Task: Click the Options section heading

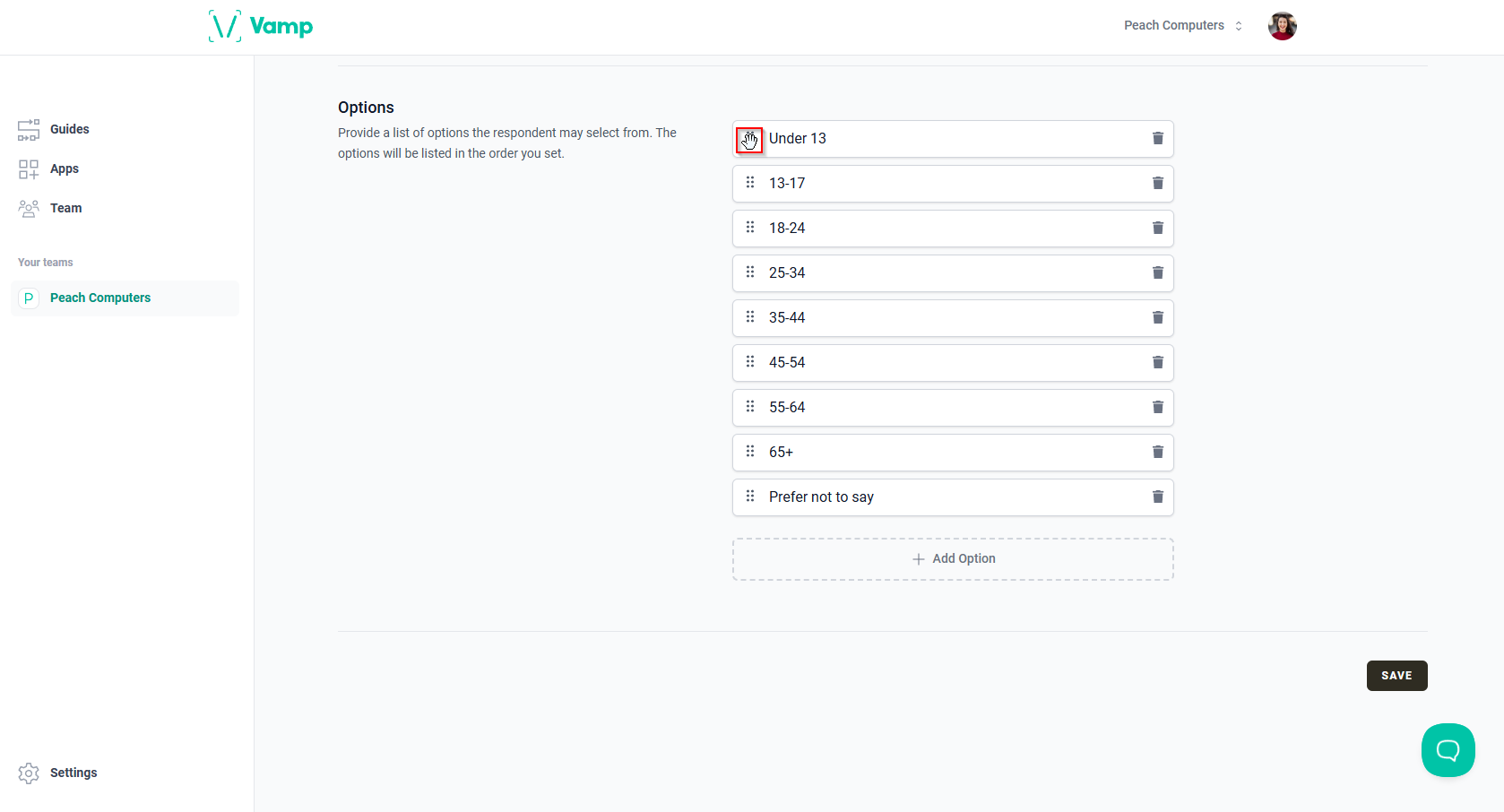Action: pos(366,108)
